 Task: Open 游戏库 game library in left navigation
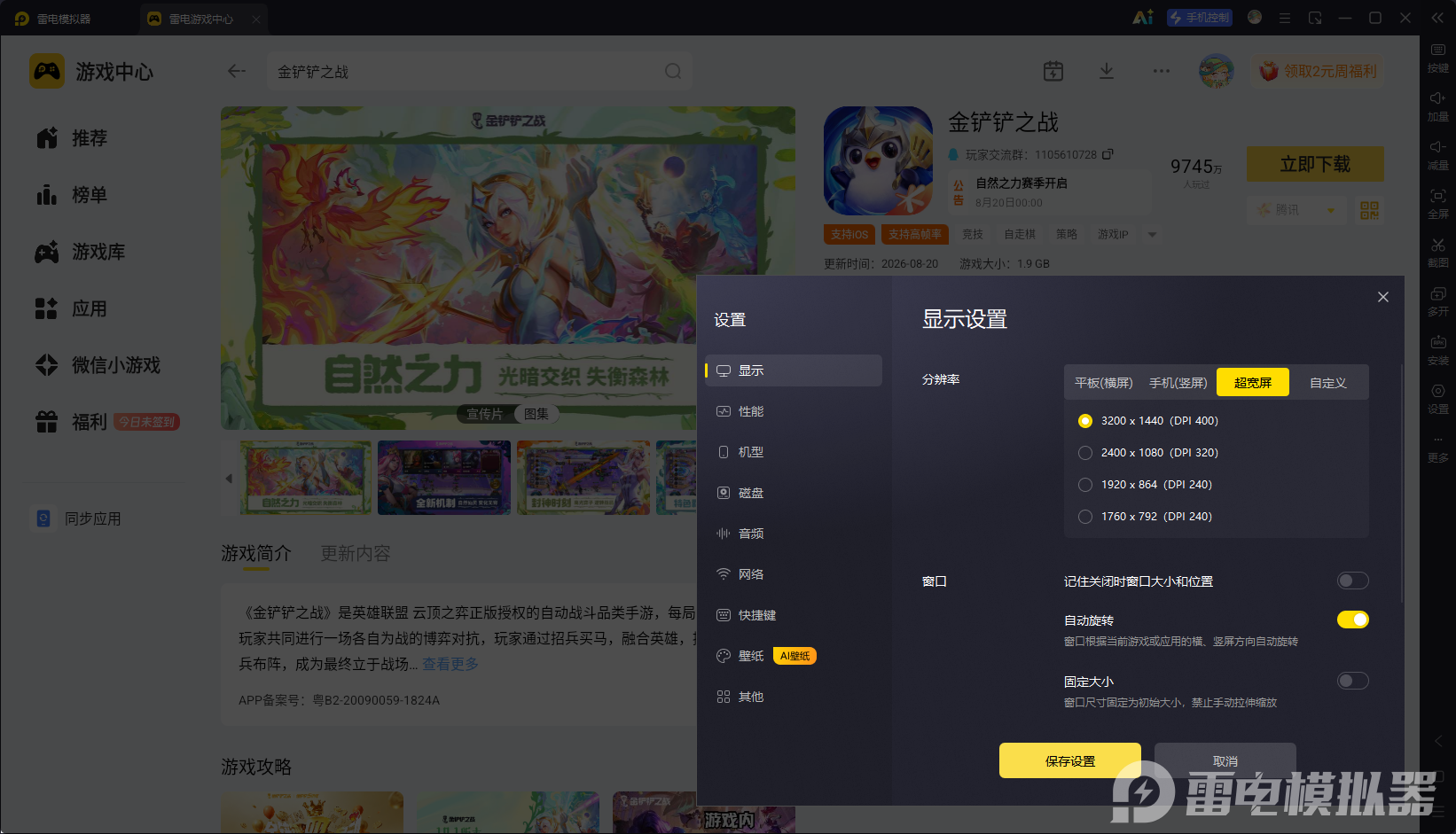pos(81,252)
